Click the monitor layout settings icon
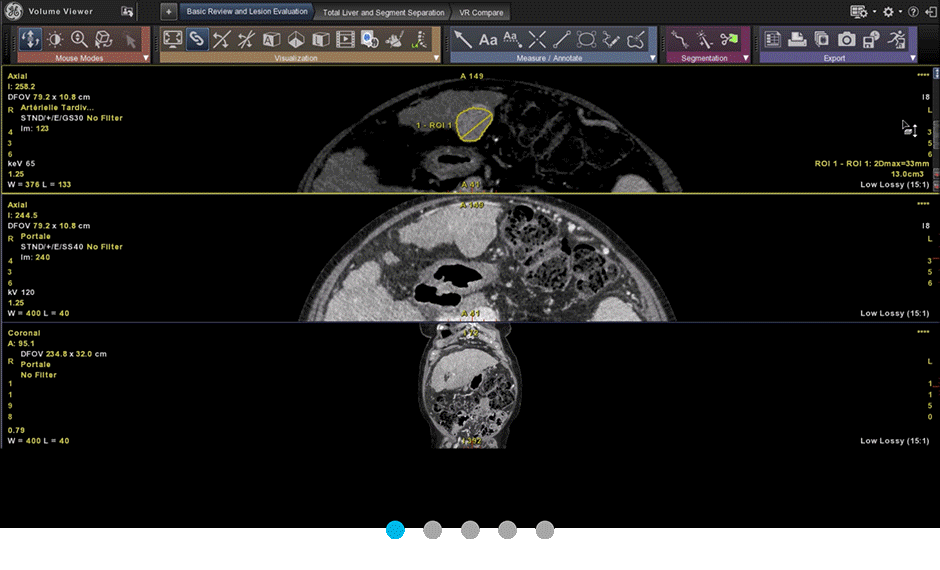 (x=858, y=11)
